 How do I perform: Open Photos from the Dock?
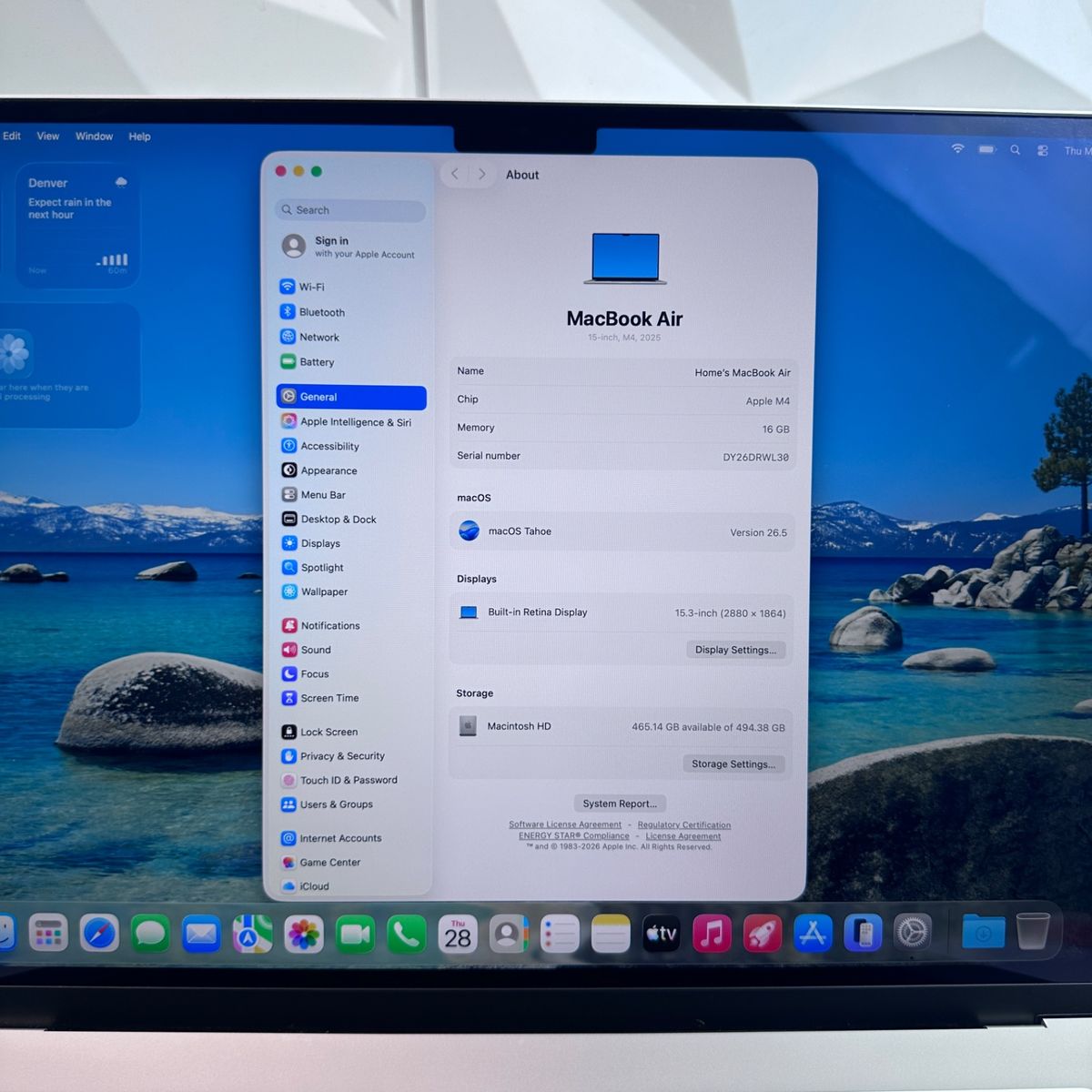pyautogui.click(x=304, y=935)
